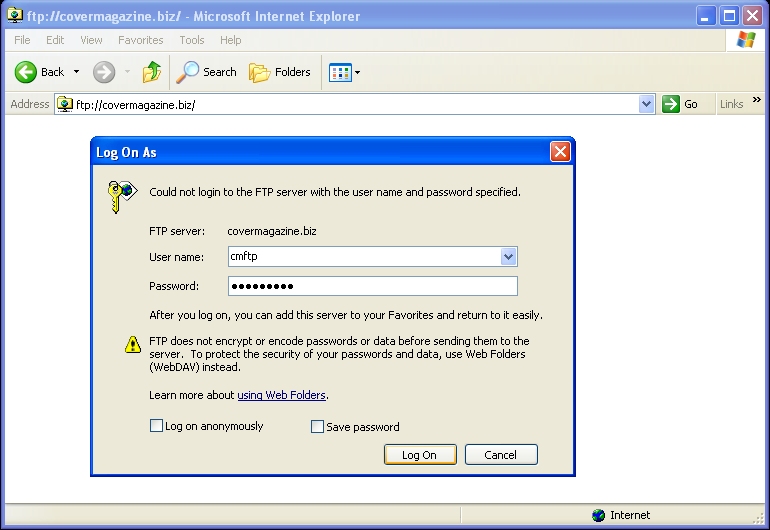The height and width of the screenshot is (530, 770).
Task: Enable Log on anonymously checkbox
Action: (x=156, y=425)
